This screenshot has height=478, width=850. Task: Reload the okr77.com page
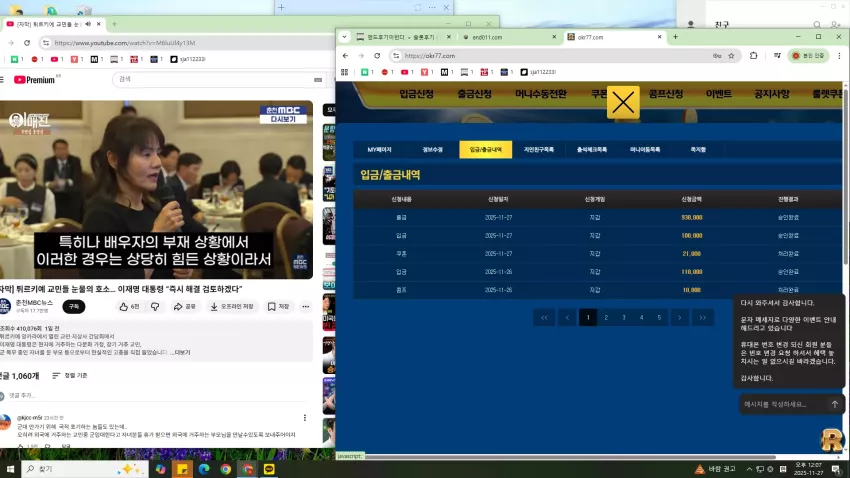pos(377,56)
